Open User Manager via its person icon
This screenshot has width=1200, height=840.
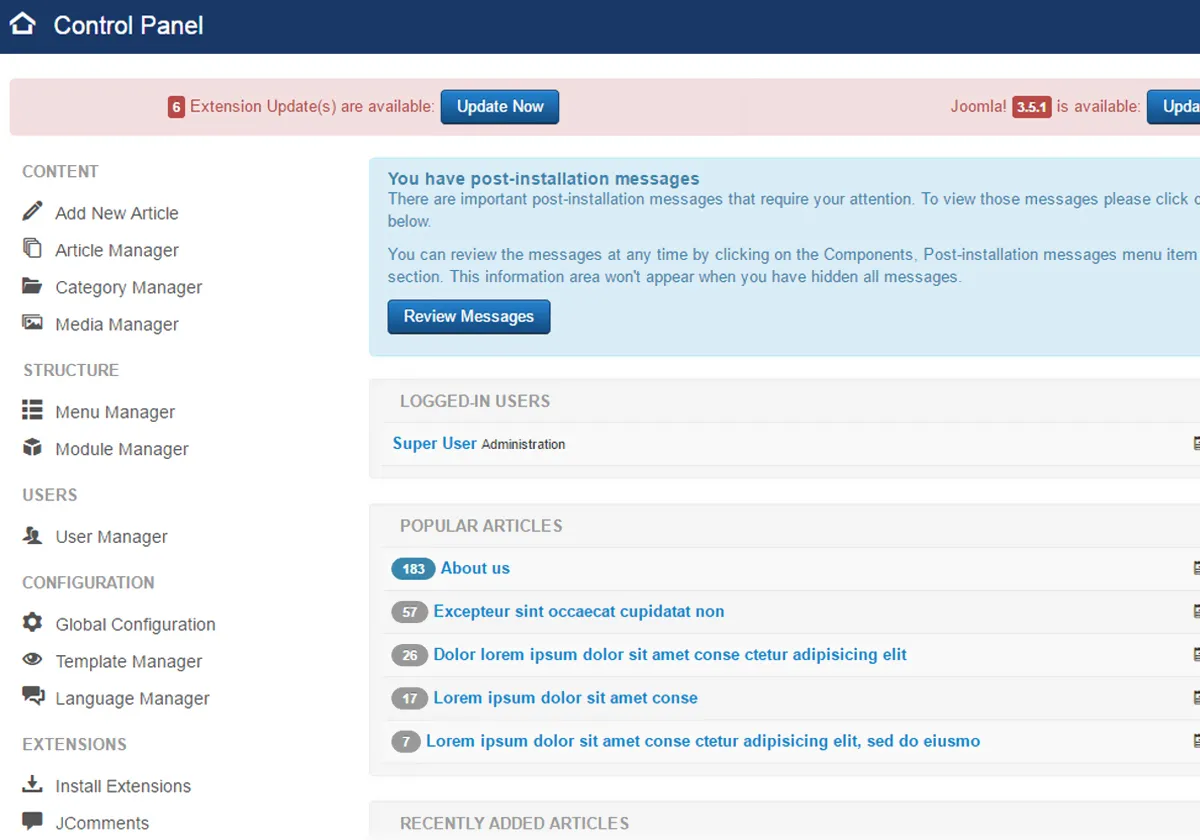(x=33, y=536)
